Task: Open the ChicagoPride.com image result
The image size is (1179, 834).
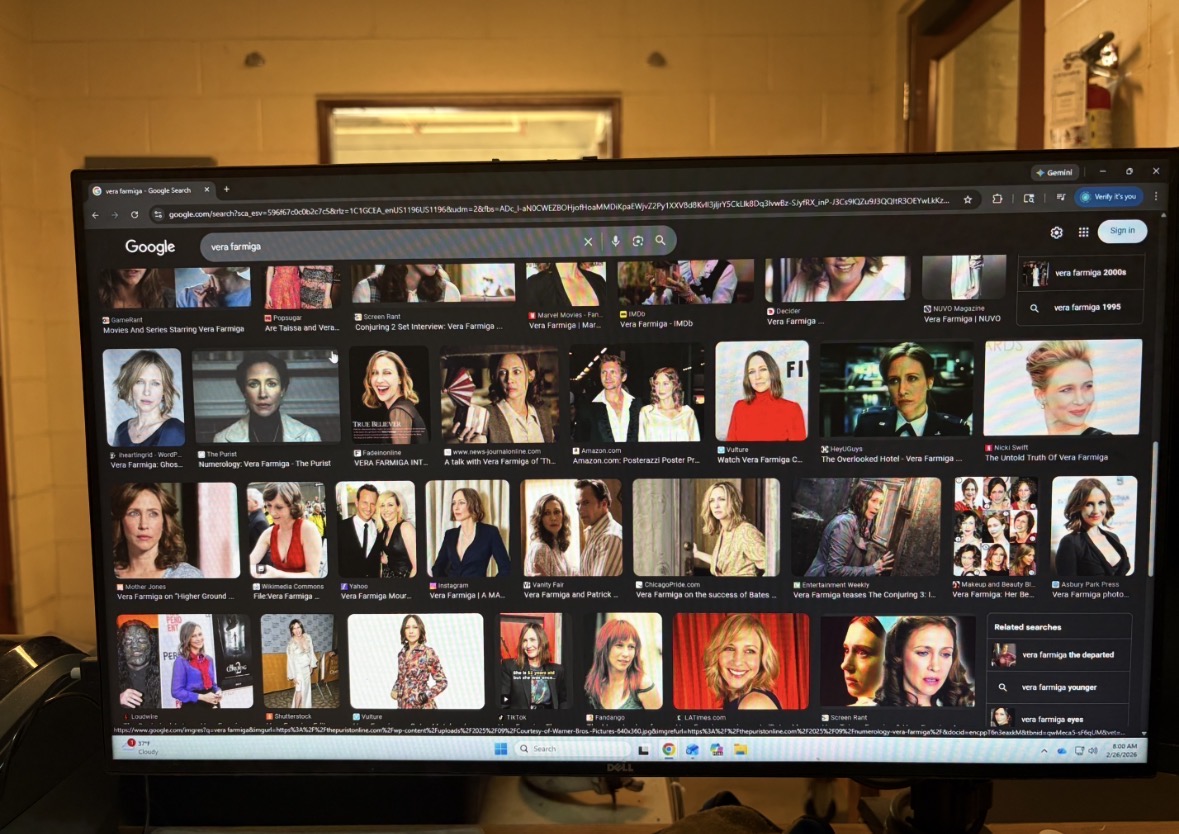Action: [x=706, y=527]
